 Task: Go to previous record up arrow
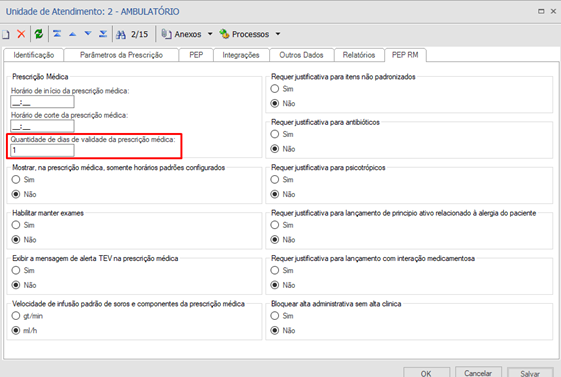point(73,34)
